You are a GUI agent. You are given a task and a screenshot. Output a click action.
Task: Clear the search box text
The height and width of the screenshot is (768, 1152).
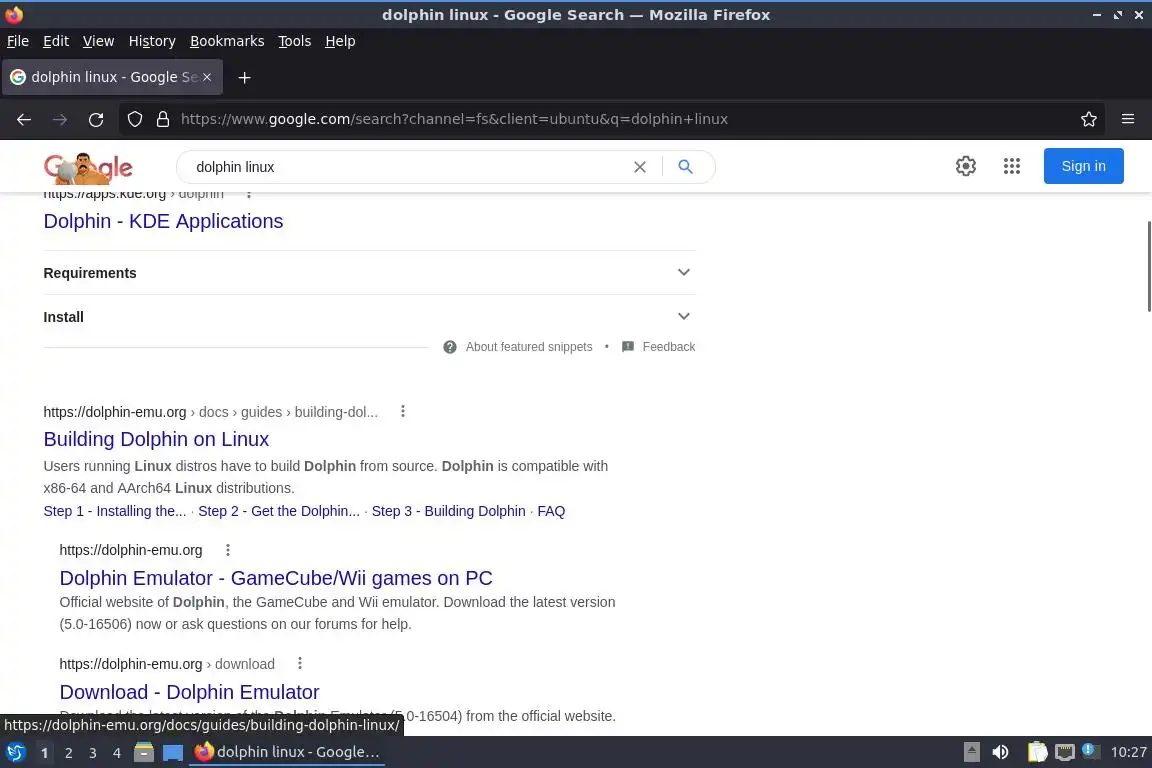pyautogui.click(x=640, y=167)
